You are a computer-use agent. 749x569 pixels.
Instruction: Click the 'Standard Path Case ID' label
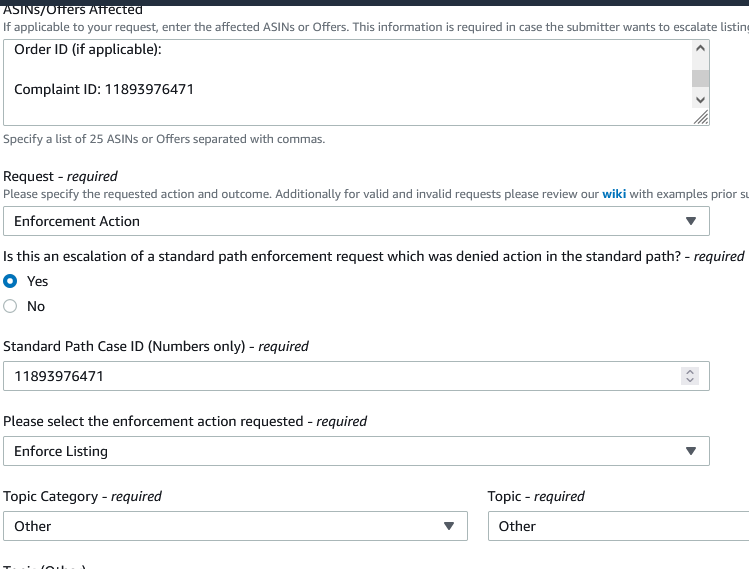pos(124,346)
